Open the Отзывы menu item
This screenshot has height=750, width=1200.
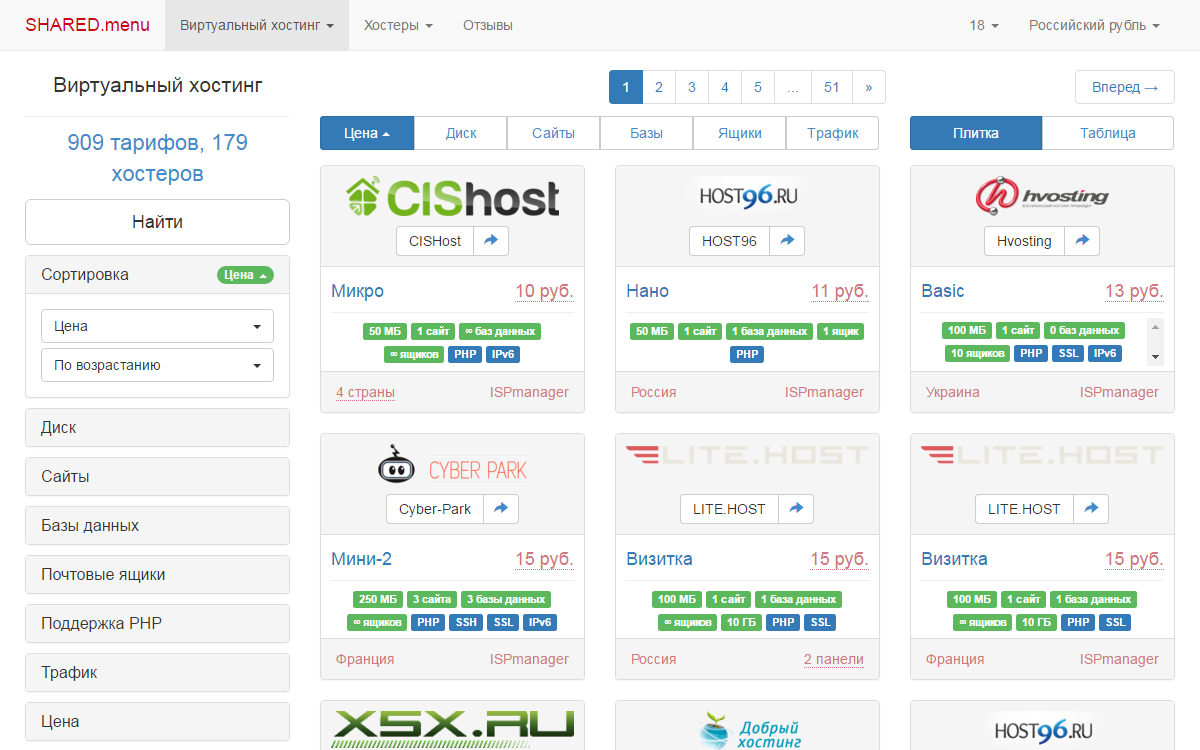click(488, 25)
